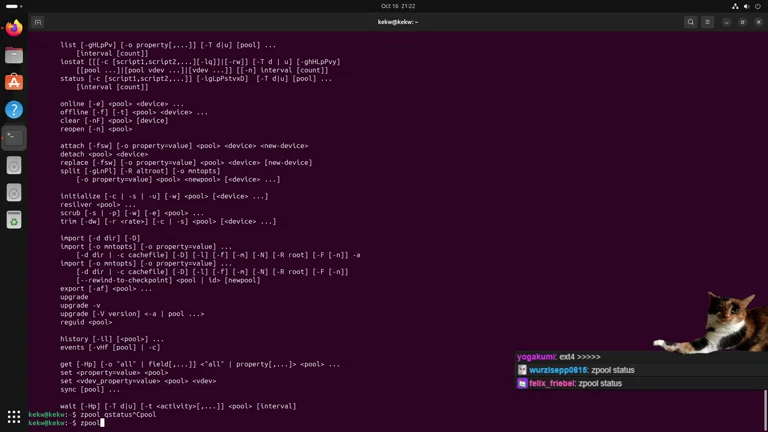
Task: Click the 'offline [-f] [-t]' usage line
Action: (x=134, y=112)
